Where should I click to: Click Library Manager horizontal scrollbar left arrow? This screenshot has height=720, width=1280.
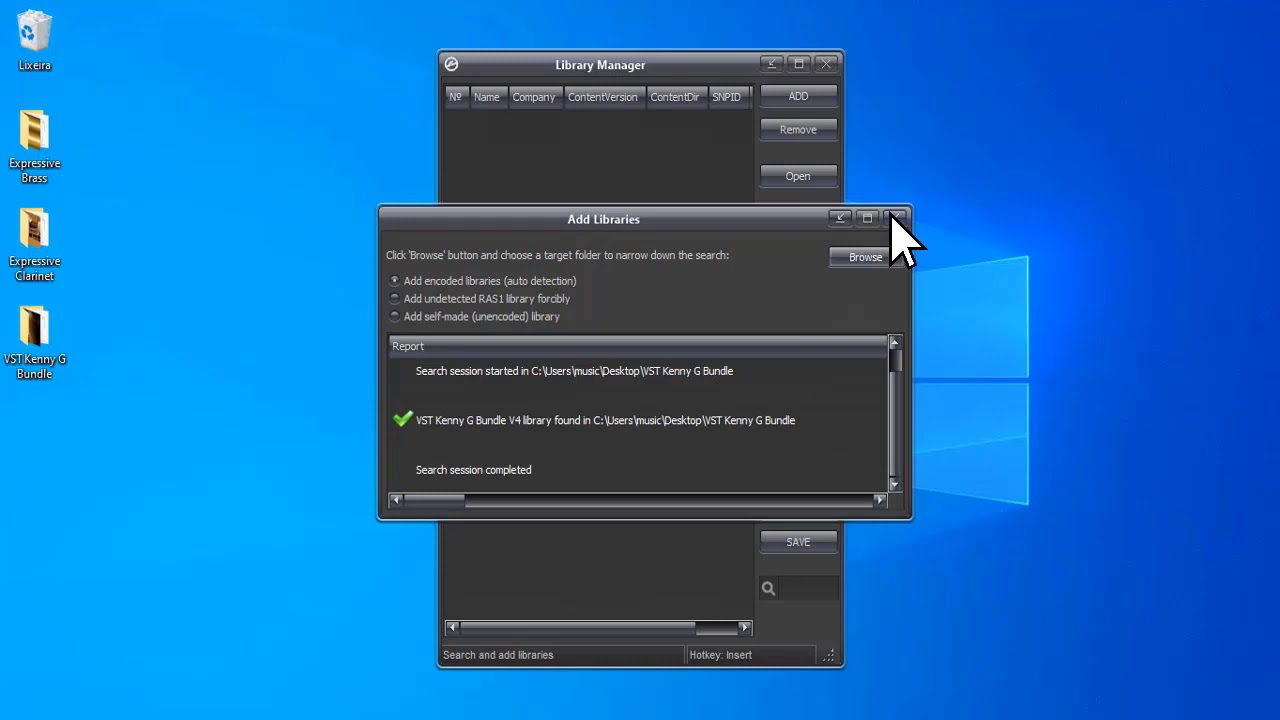452,628
